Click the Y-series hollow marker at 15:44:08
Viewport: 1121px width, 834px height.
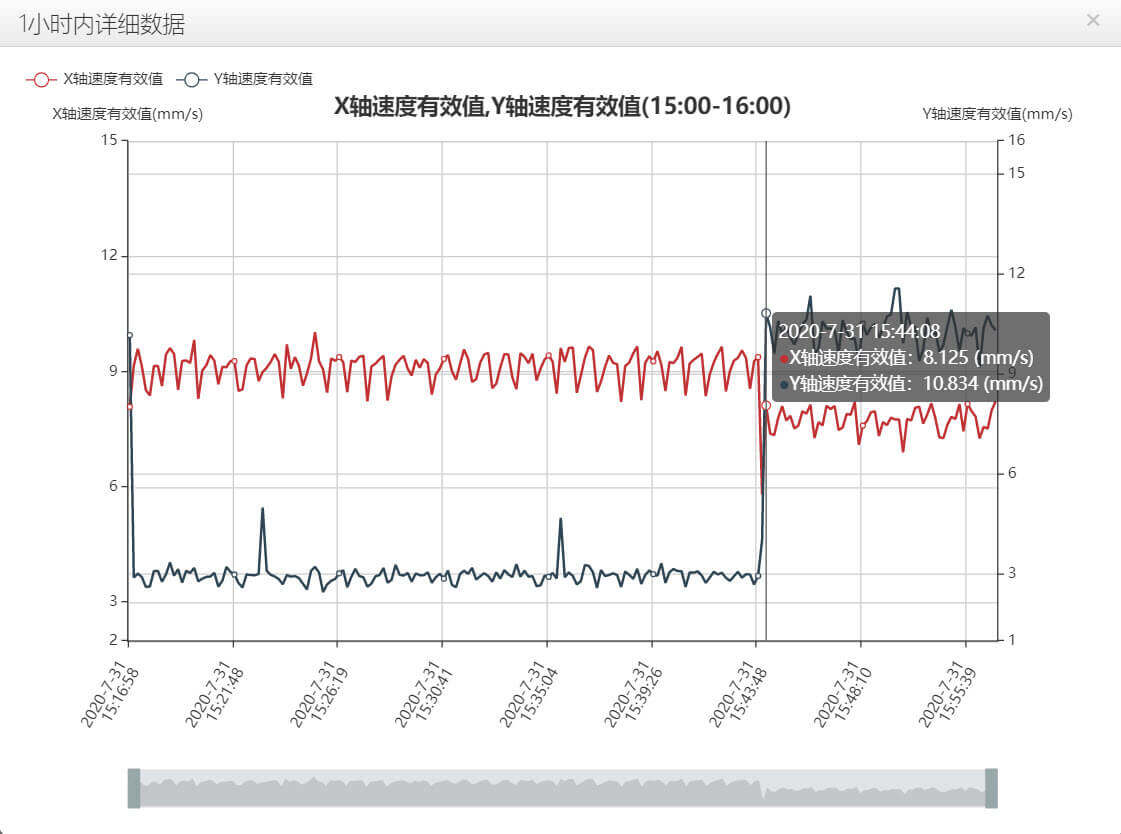(766, 313)
